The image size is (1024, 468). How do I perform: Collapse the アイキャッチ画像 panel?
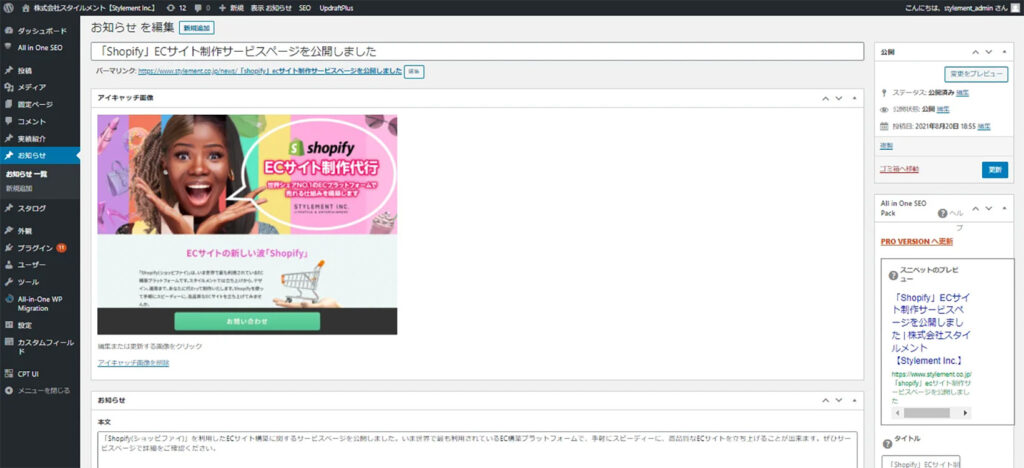[x=854, y=99]
